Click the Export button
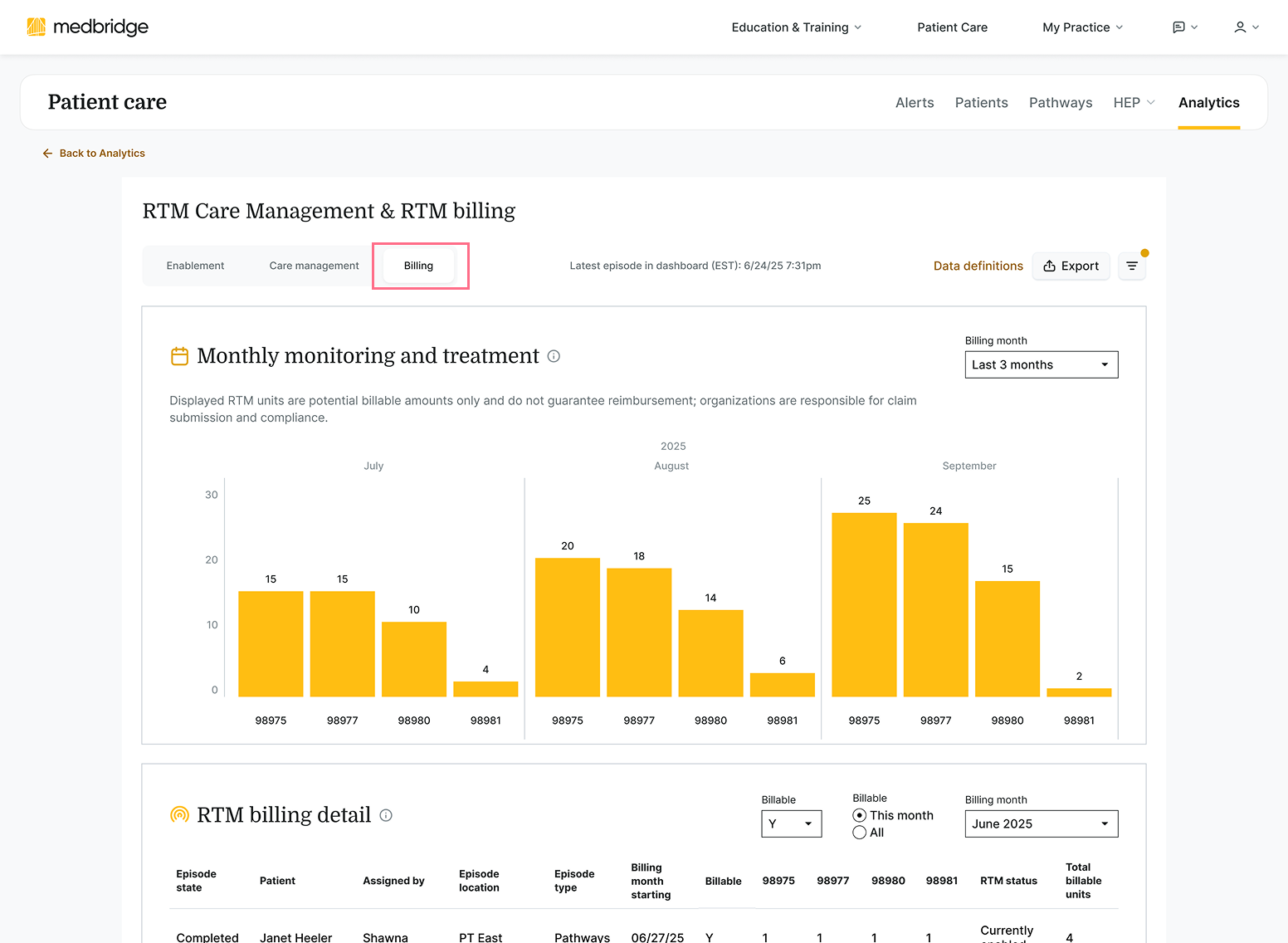 tap(1071, 266)
